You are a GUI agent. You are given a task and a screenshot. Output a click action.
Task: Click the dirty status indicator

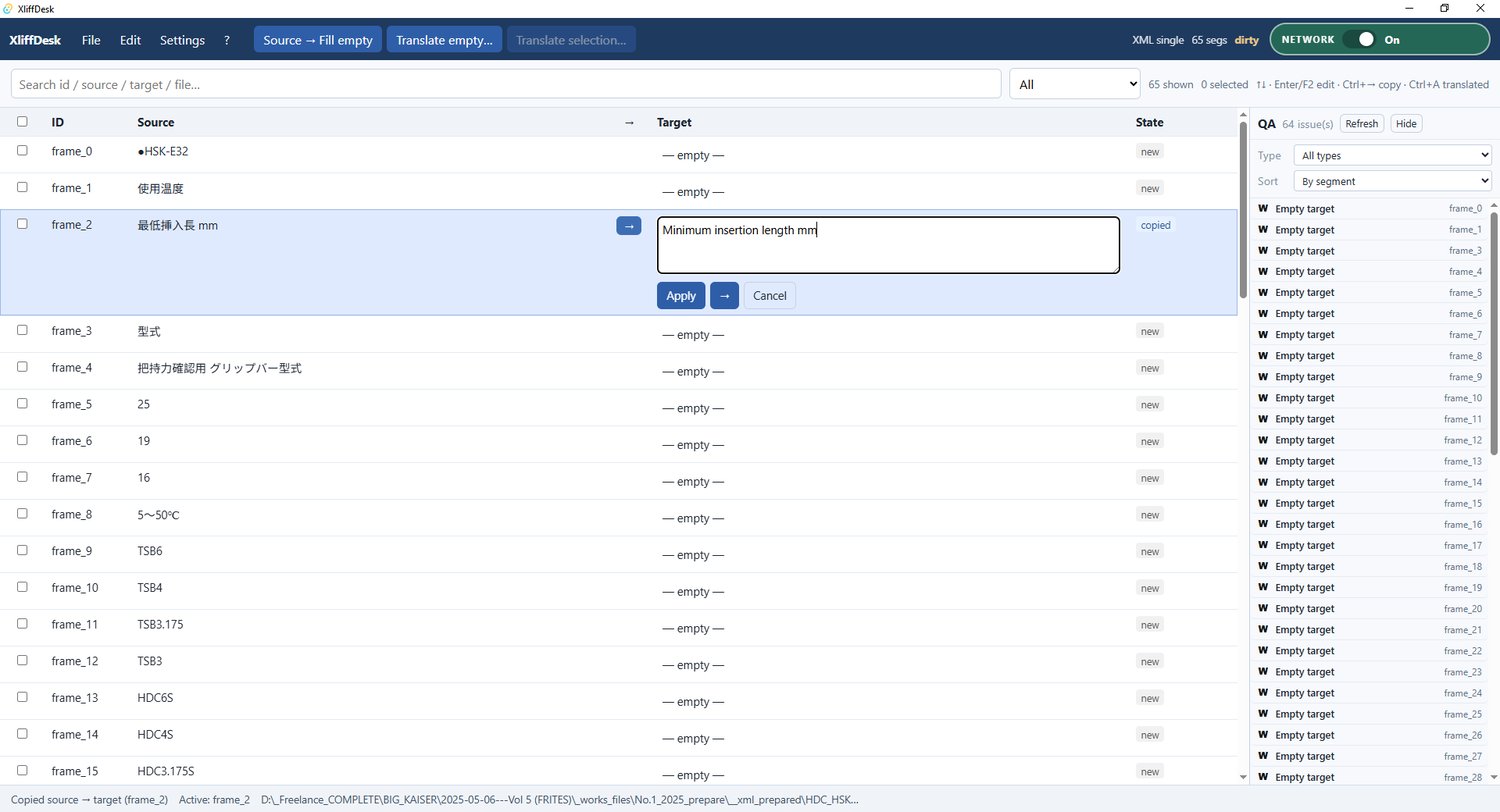point(1246,40)
